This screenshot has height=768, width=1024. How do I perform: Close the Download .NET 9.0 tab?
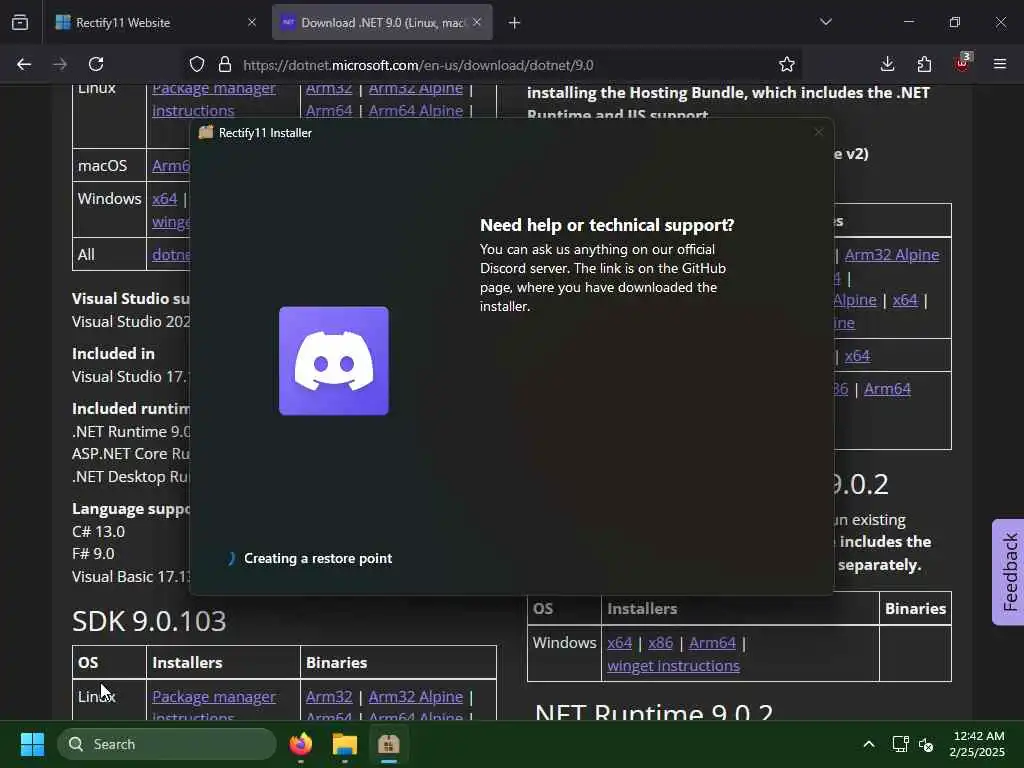477,22
